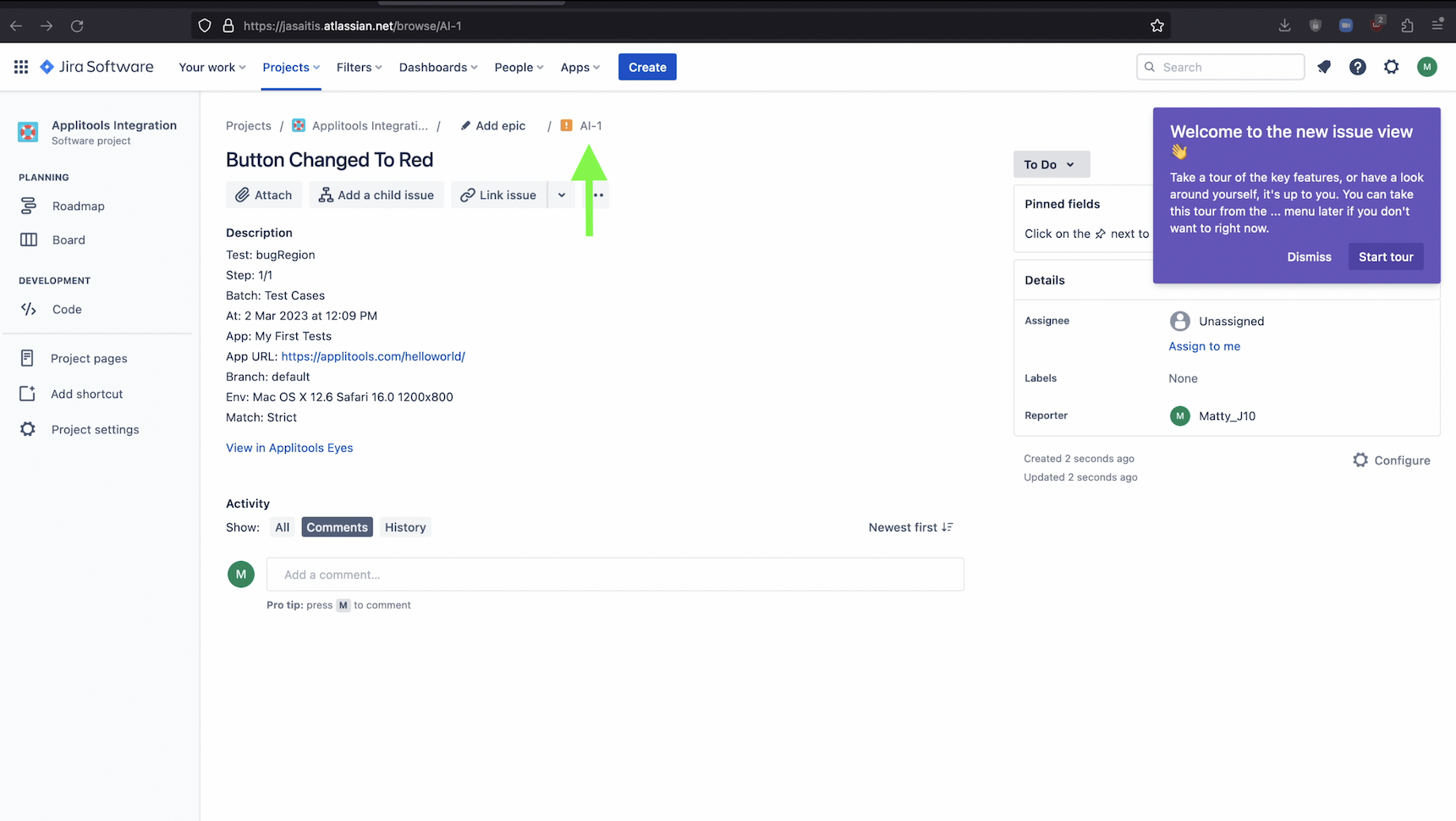Screen dimensions: 1456x821
Task: Click the Add a comment field
Action: (x=615, y=575)
